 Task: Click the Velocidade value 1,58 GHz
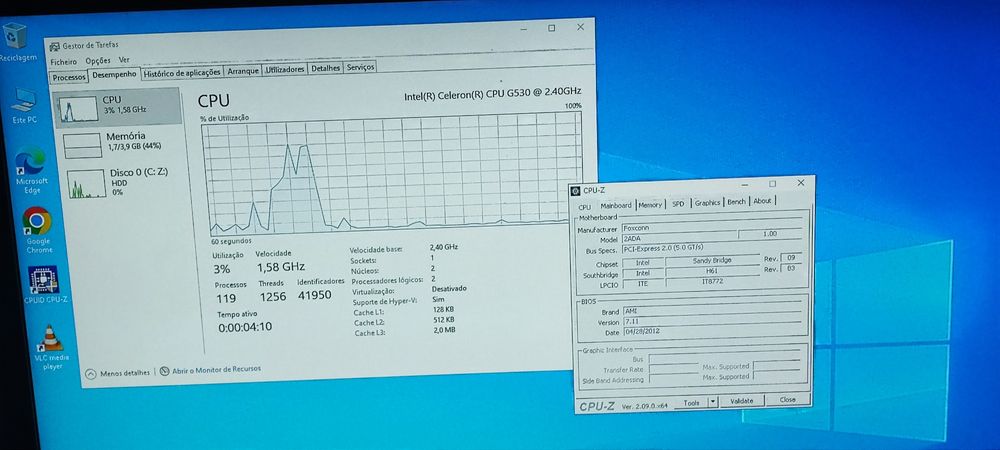pyautogui.click(x=280, y=266)
